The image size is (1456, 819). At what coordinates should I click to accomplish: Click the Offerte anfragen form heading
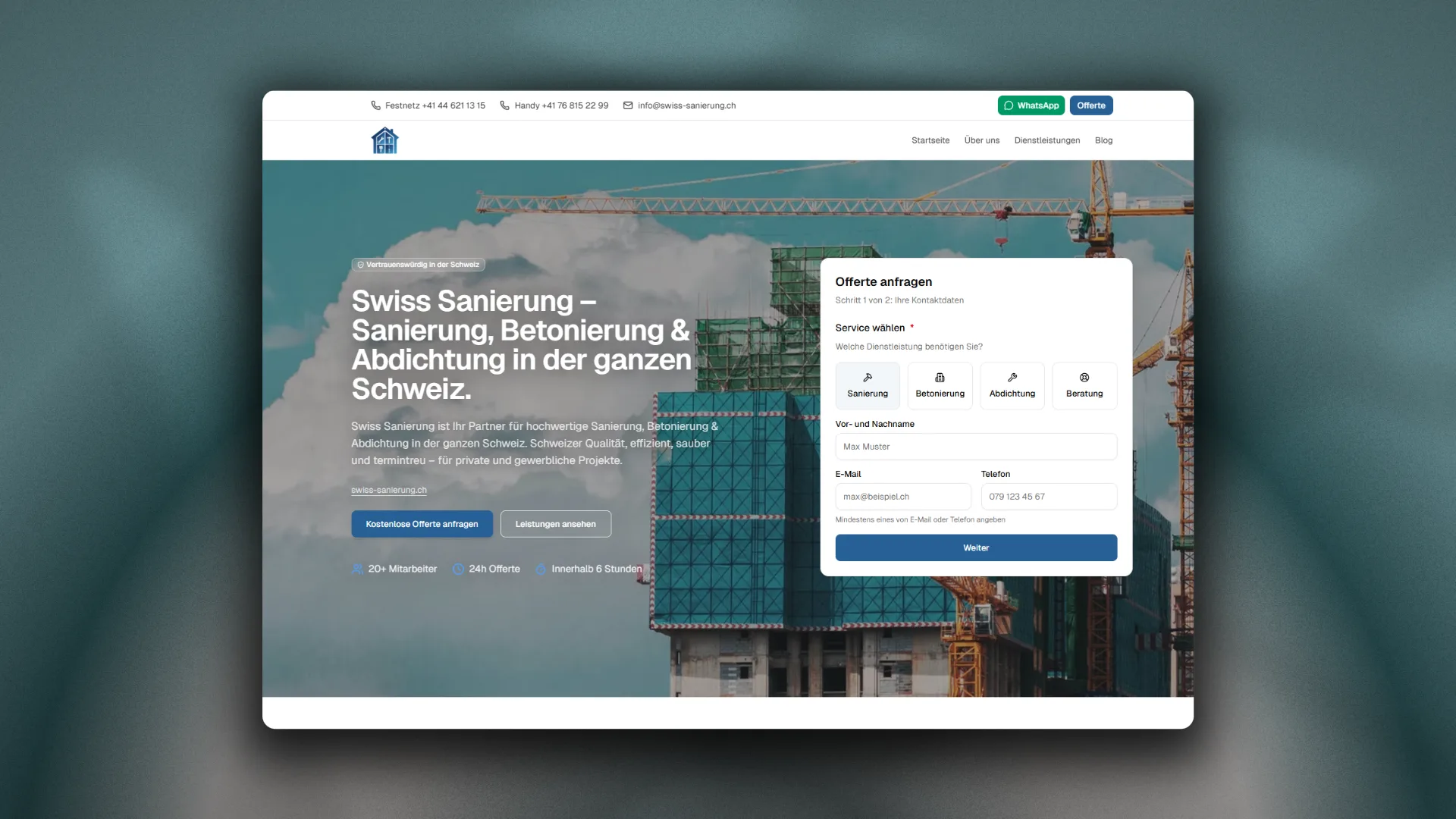click(883, 282)
